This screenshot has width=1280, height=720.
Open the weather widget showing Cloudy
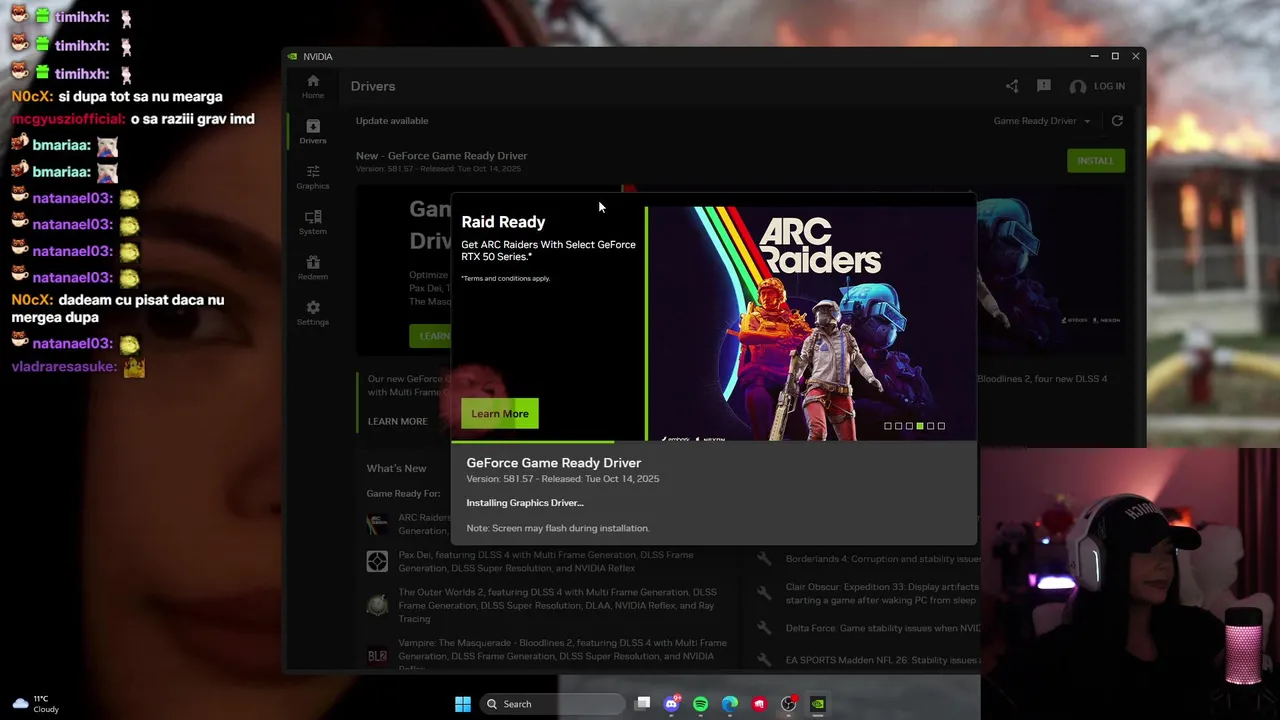[x=35, y=704]
